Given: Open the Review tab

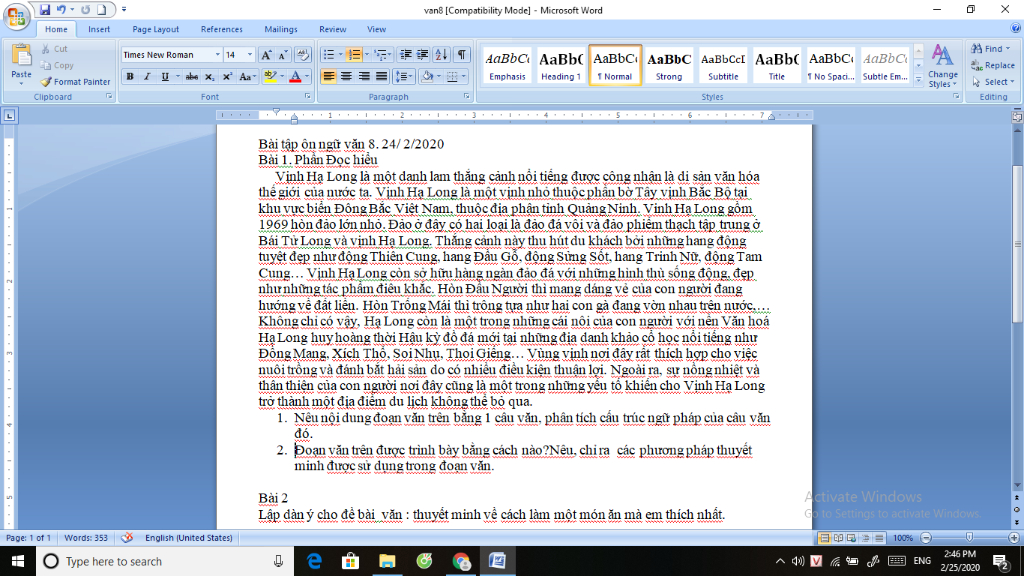Looking at the screenshot, I should click(x=332, y=29).
